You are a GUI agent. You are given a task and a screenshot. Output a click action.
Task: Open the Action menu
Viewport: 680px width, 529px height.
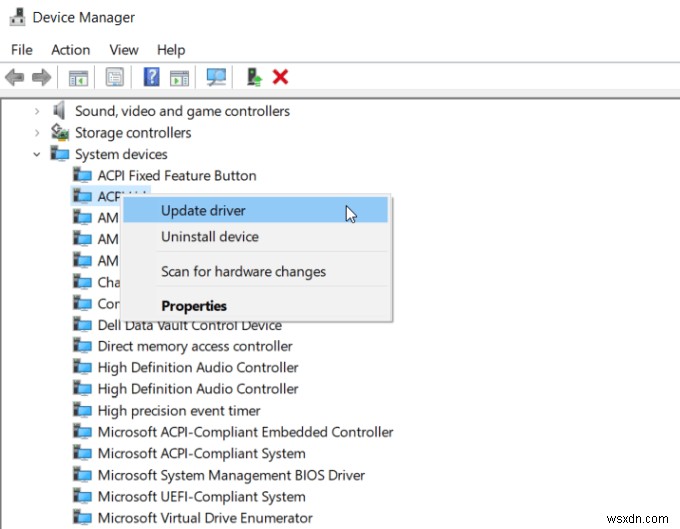click(71, 50)
